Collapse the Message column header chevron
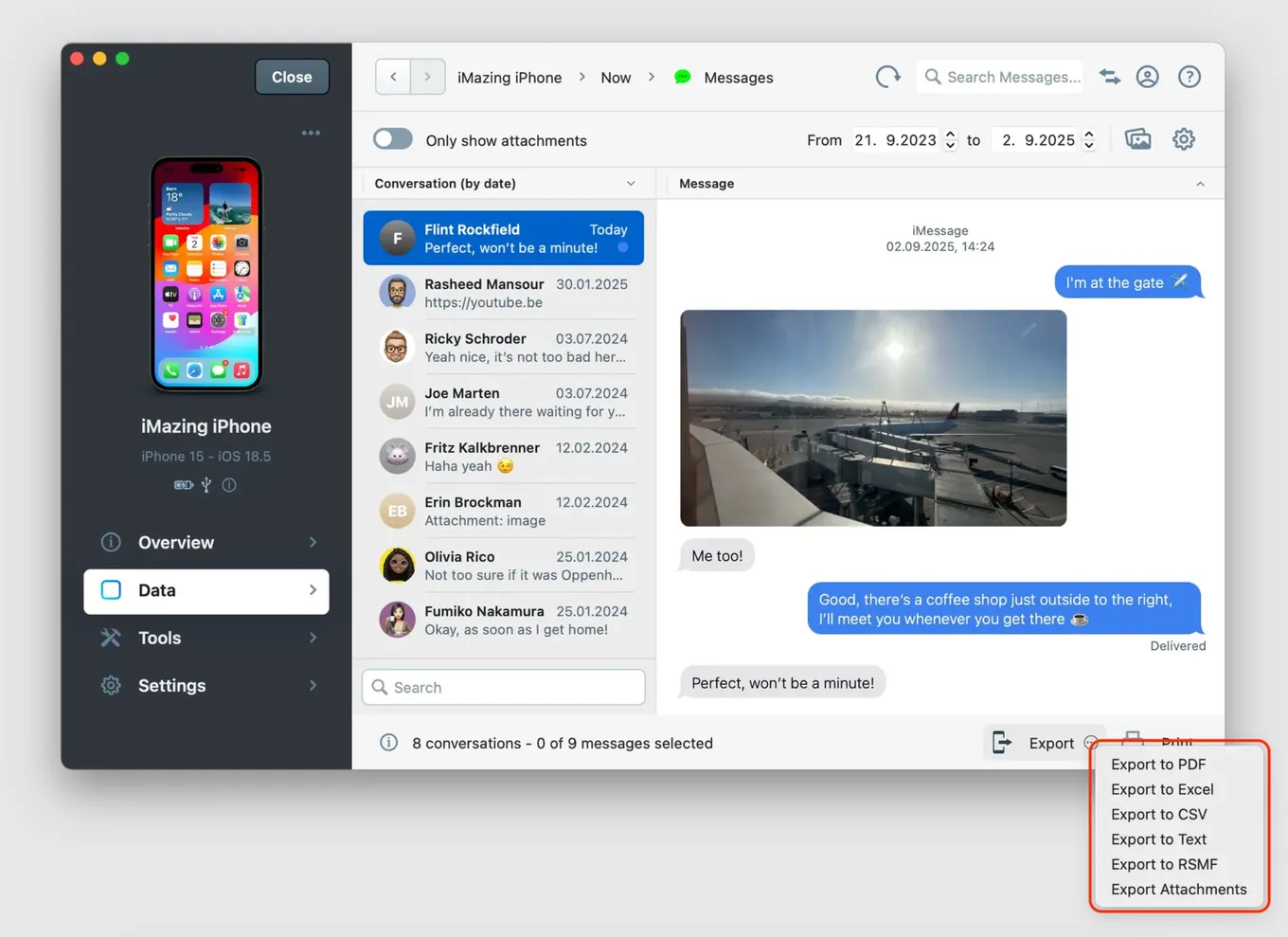 click(1200, 184)
